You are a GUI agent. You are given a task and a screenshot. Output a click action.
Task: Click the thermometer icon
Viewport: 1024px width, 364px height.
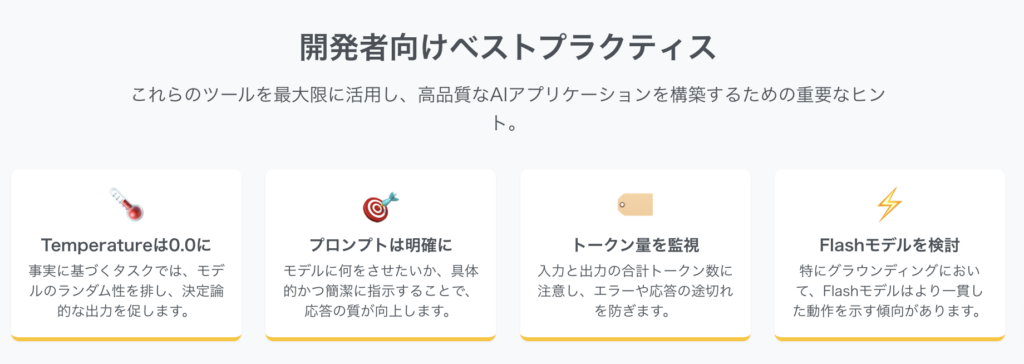click(x=126, y=204)
